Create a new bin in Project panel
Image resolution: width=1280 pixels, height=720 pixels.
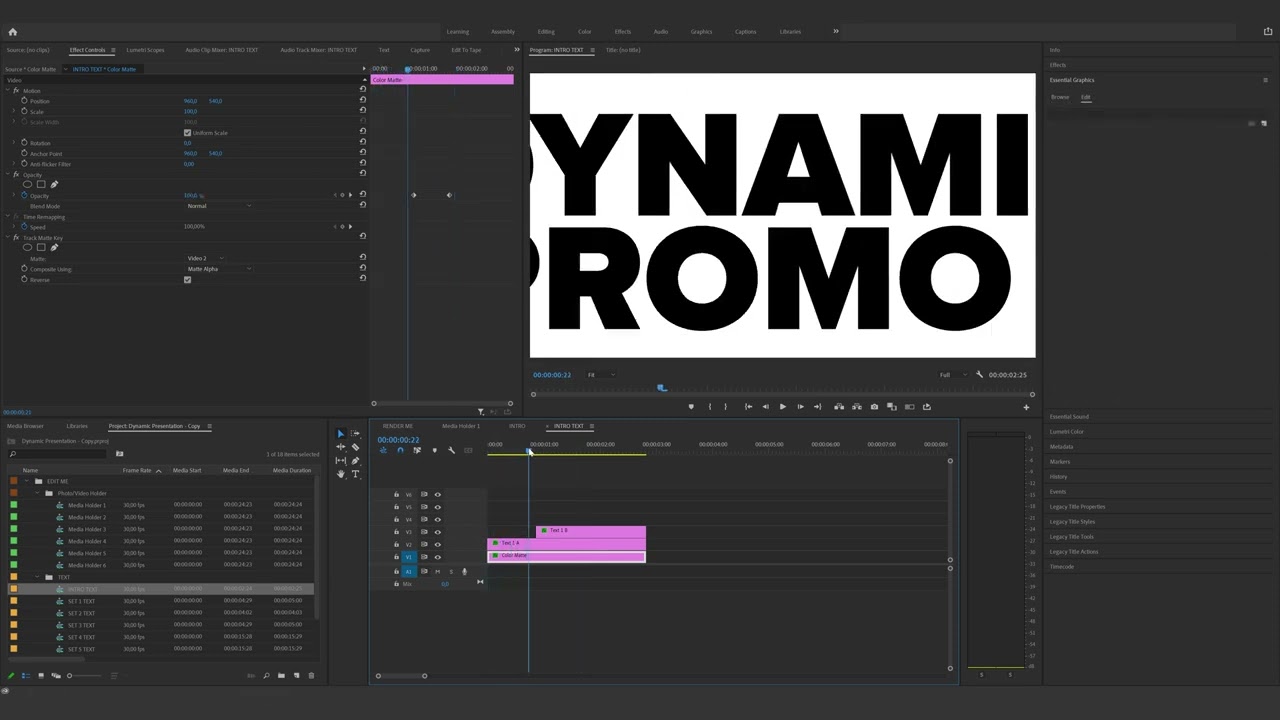281,676
